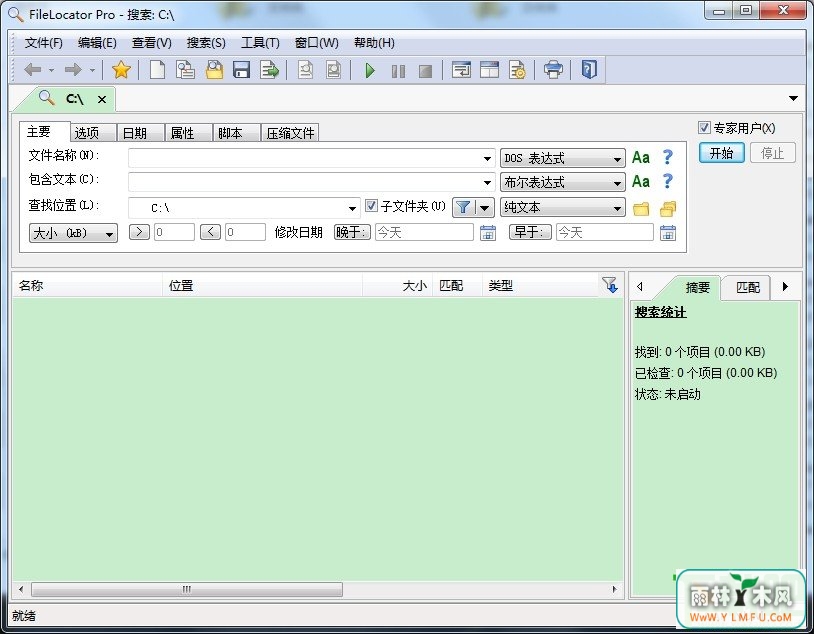Pause the search with pause icon
The height and width of the screenshot is (634, 814).
coord(398,71)
